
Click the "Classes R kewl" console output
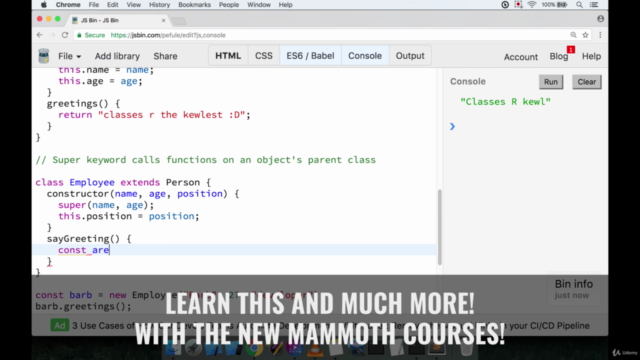tap(505, 102)
